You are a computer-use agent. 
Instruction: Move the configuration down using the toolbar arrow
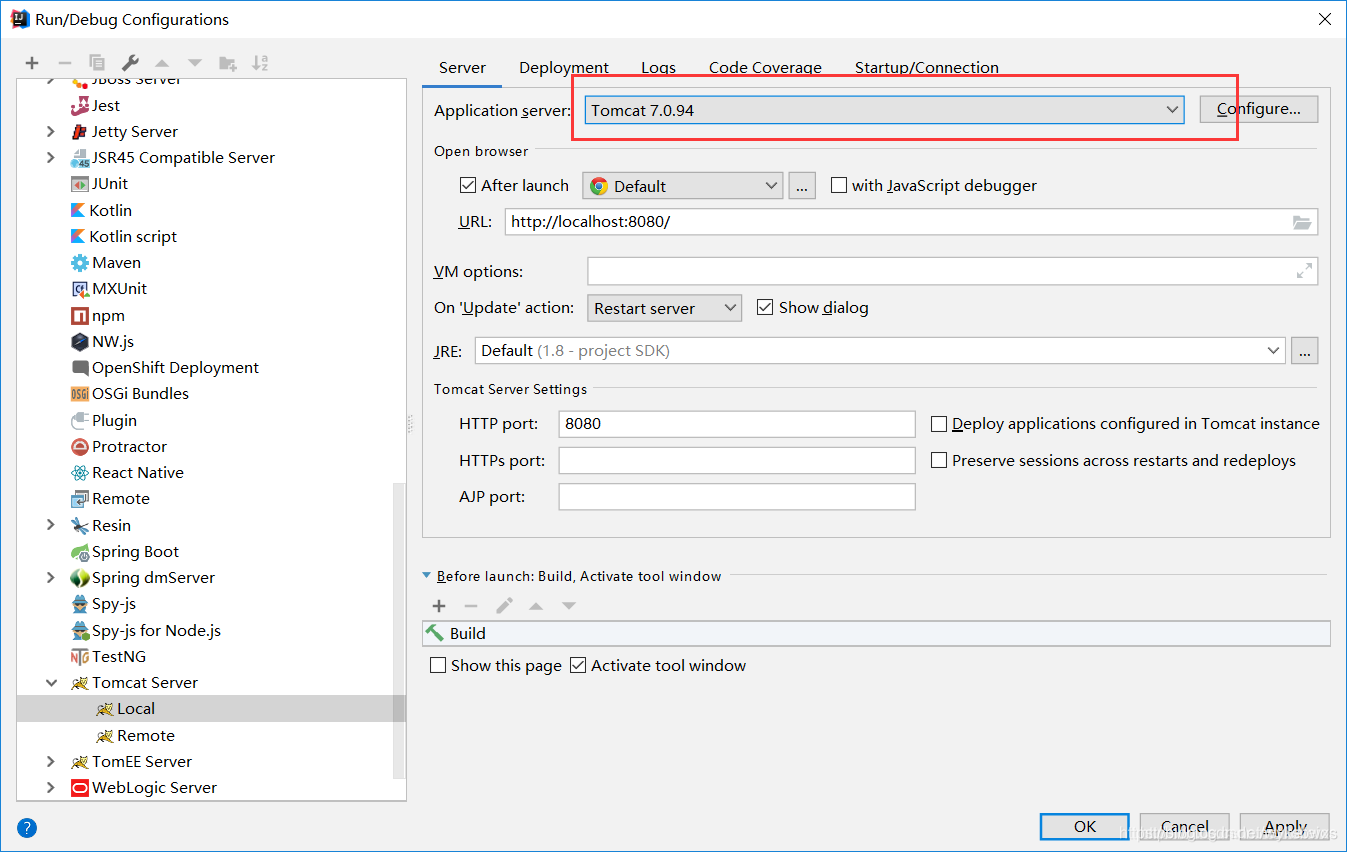pos(195,63)
